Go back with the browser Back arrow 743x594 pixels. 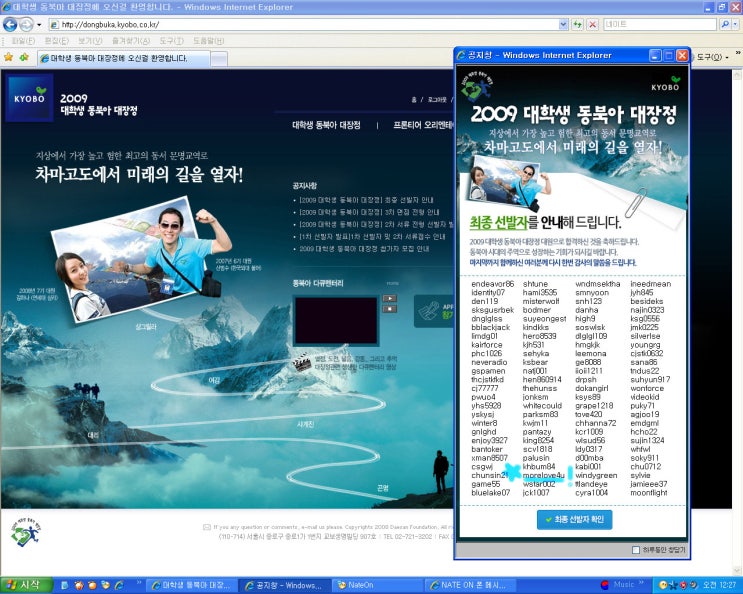[10, 24]
